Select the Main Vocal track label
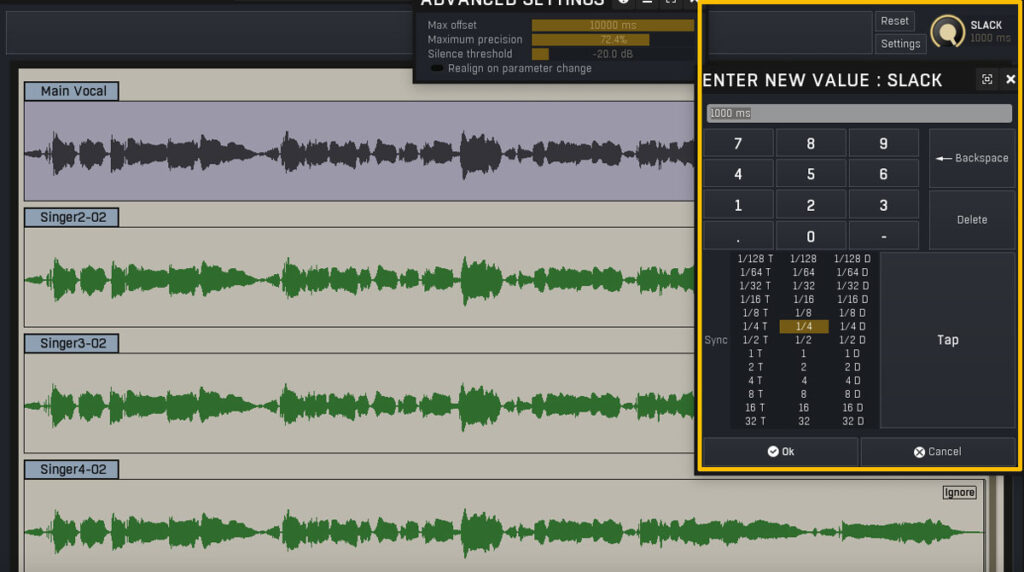Viewport: 1024px width, 572px height. pyautogui.click(x=72, y=92)
